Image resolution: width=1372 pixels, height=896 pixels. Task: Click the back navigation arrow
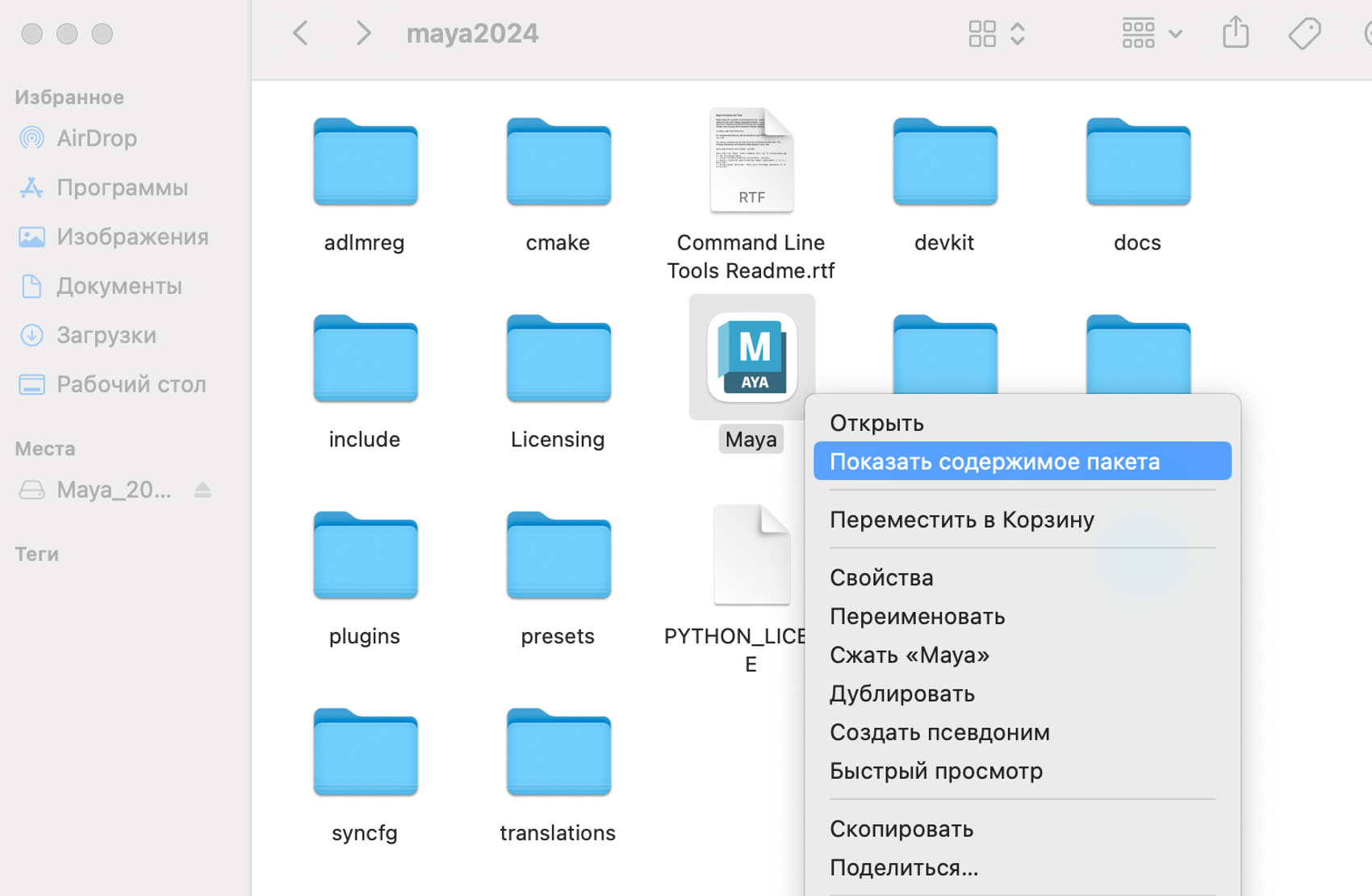coord(299,32)
